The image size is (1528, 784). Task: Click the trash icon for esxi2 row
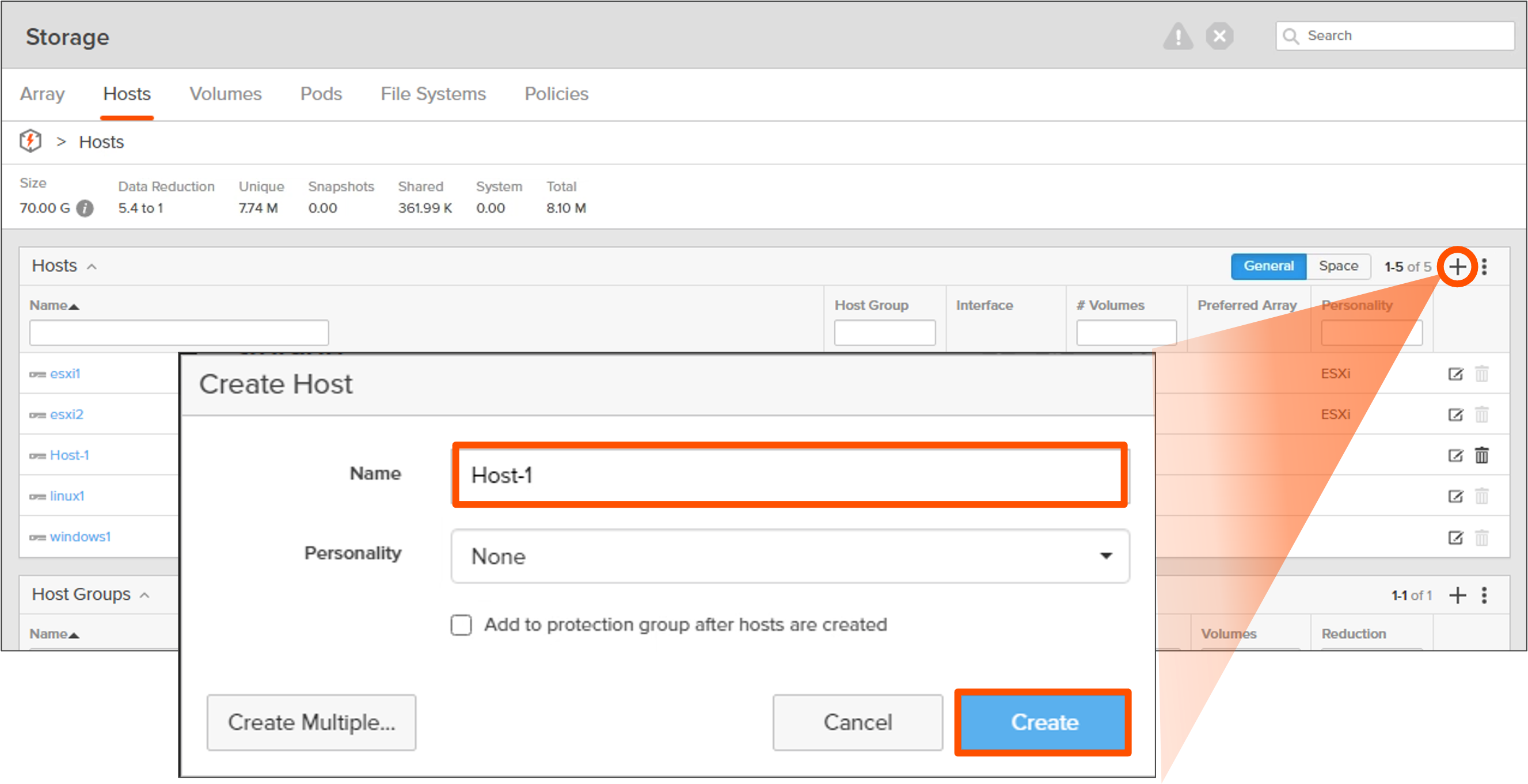1482,414
